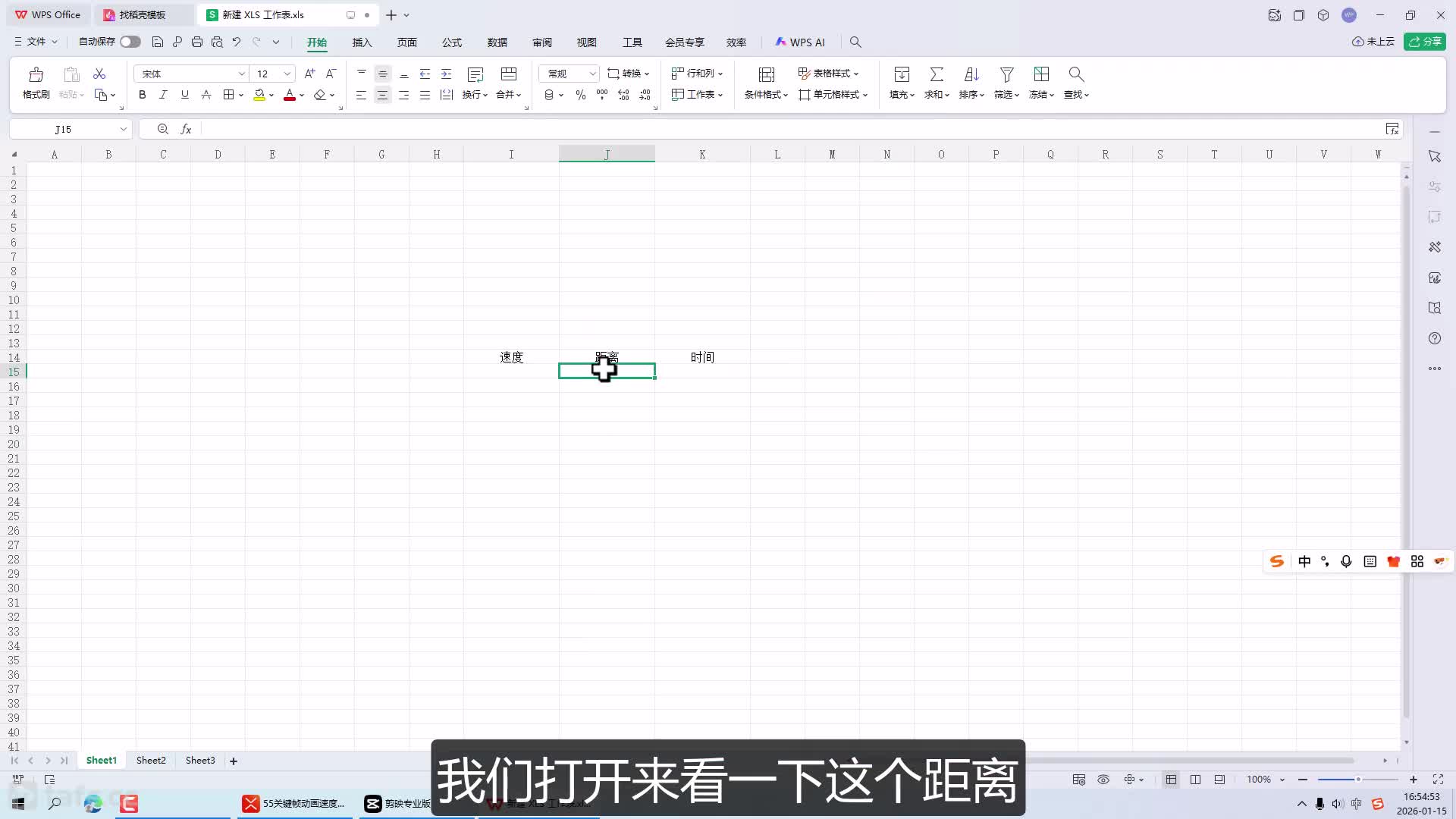Open the font name dropdown
This screenshot has width=1456, height=819.
point(242,74)
